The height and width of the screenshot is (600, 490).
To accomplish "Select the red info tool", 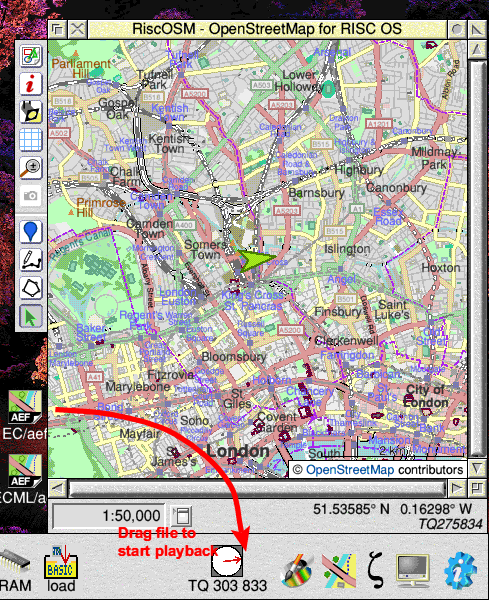I will [31, 84].
